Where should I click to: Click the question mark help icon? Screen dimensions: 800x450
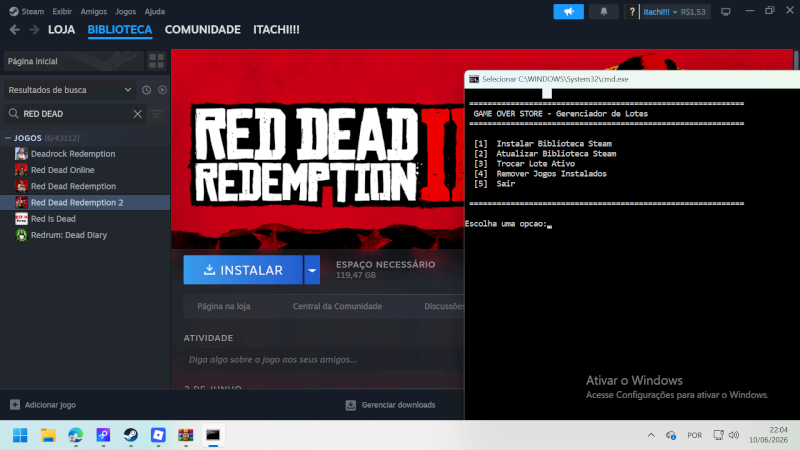pyautogui.click(x=632, y=11)
